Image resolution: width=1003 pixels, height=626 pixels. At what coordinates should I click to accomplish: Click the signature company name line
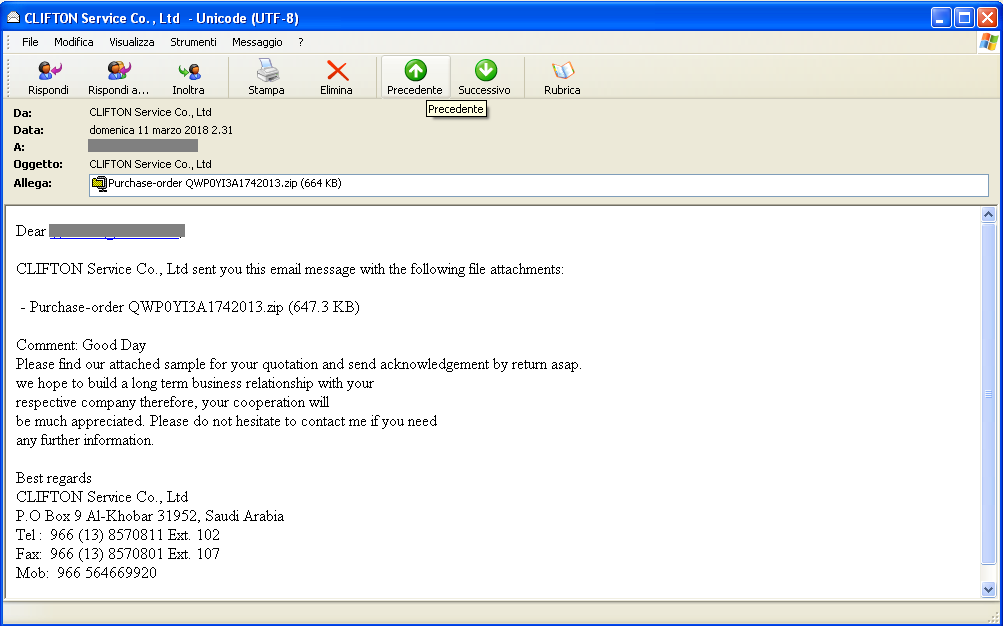pyautogui.click(x=102, y=497)
